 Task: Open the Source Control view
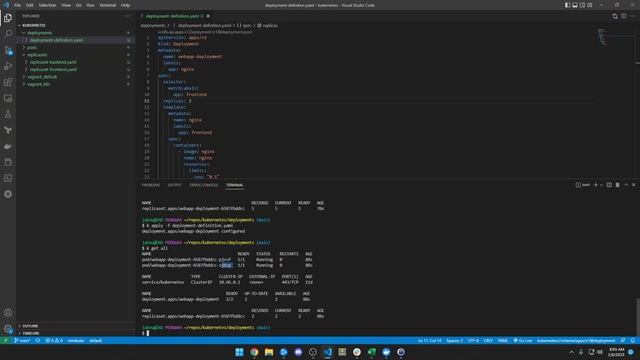[8, 50]
